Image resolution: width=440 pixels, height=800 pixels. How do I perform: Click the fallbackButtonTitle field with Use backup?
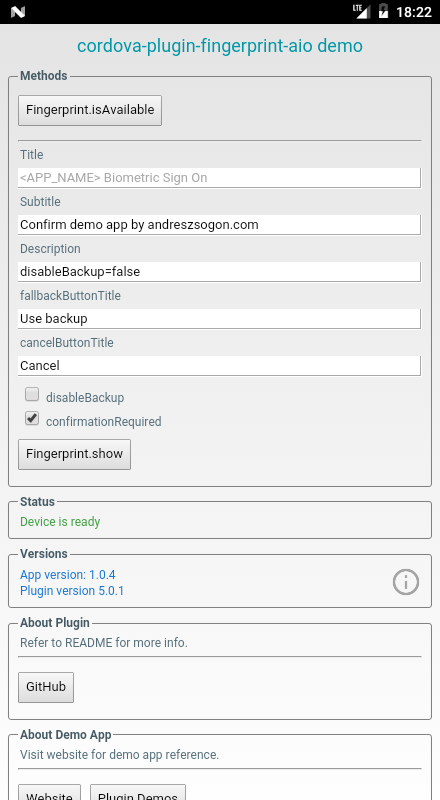pyautogui.click(x=219, y=319)
